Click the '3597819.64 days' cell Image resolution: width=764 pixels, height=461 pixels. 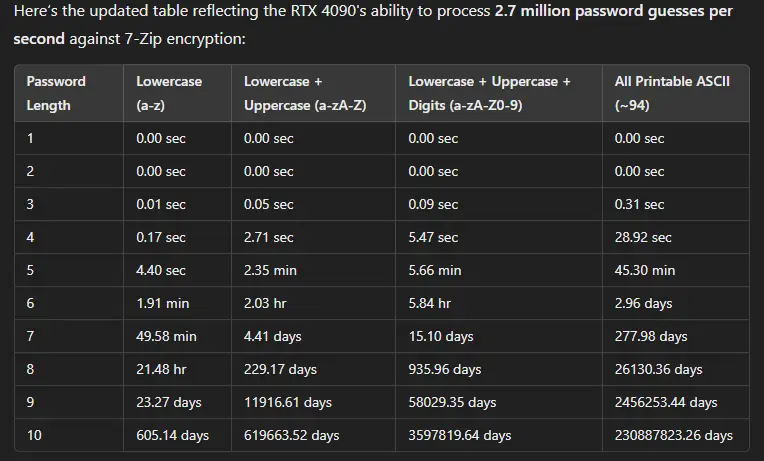point(459,435)
